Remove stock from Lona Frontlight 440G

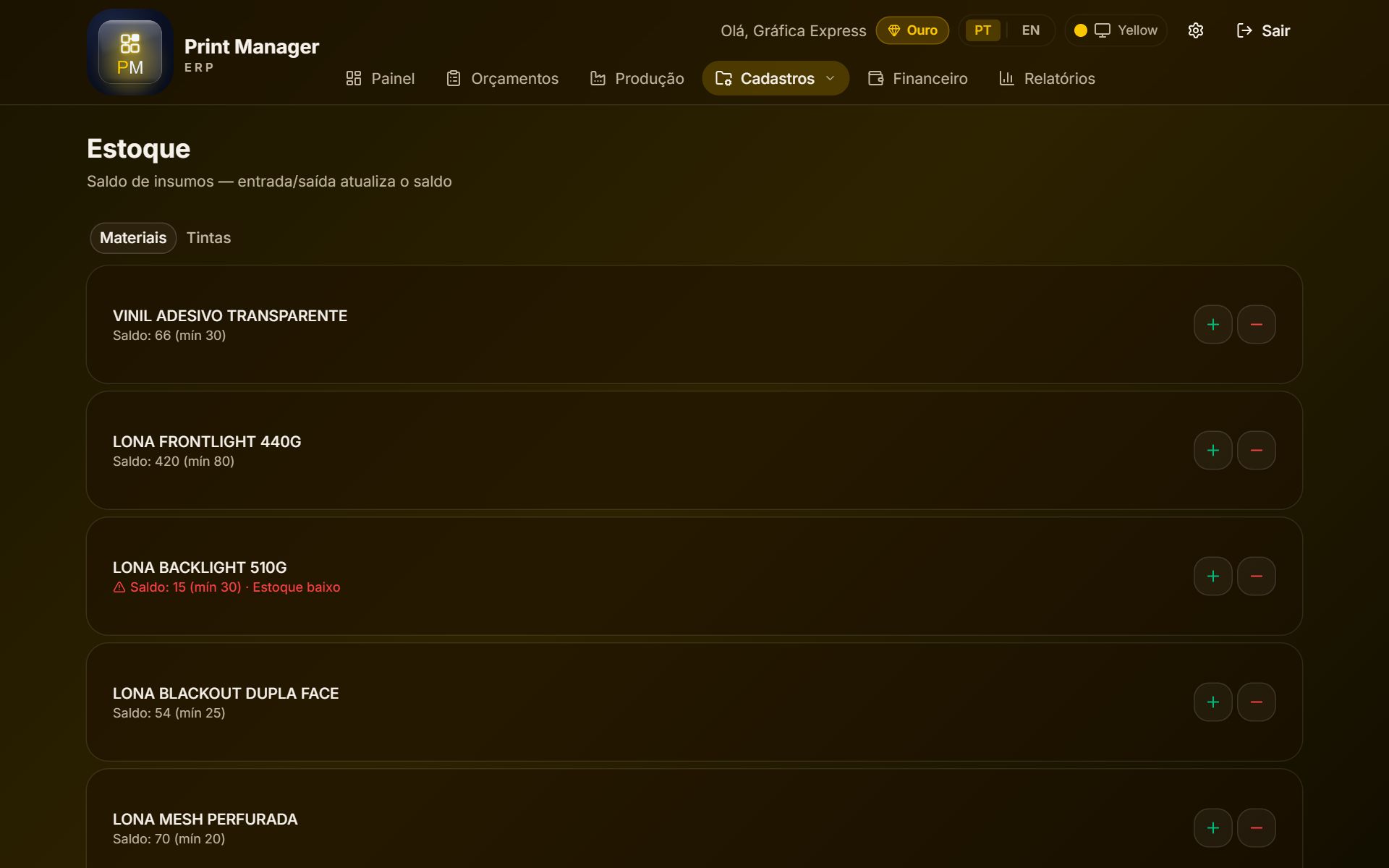point(1257,451)
